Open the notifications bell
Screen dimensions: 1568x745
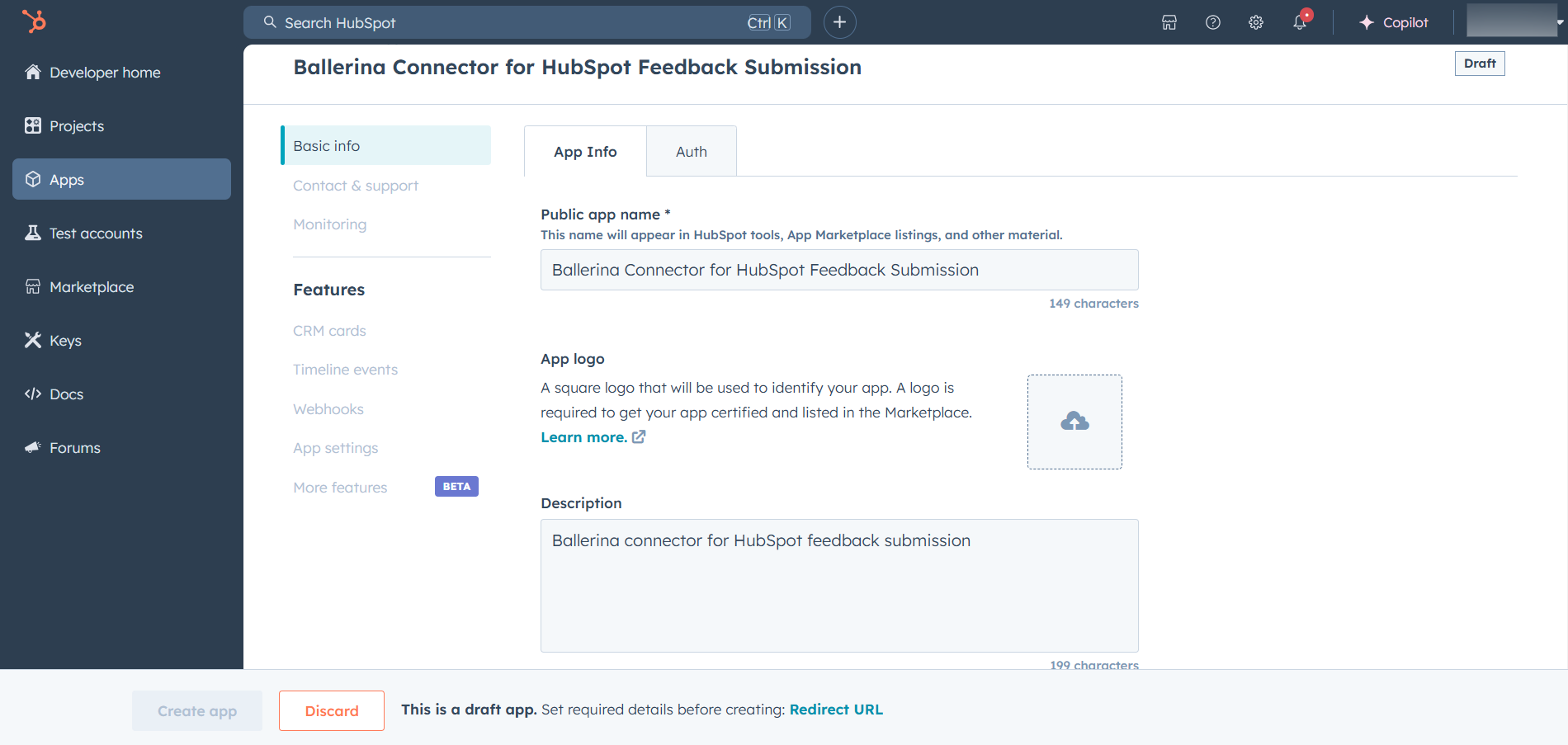pos(1300,23)
